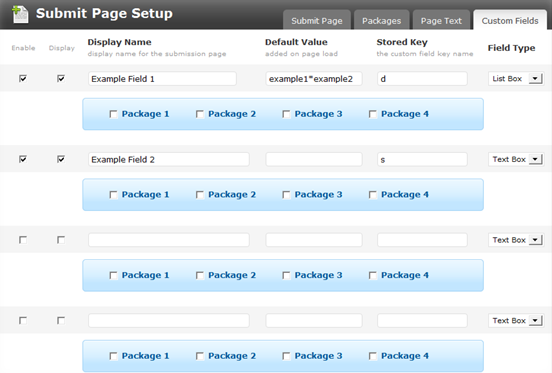Tick Package 4 under Example Field 1
The image size is (552, 373).
tap(373, 114)
